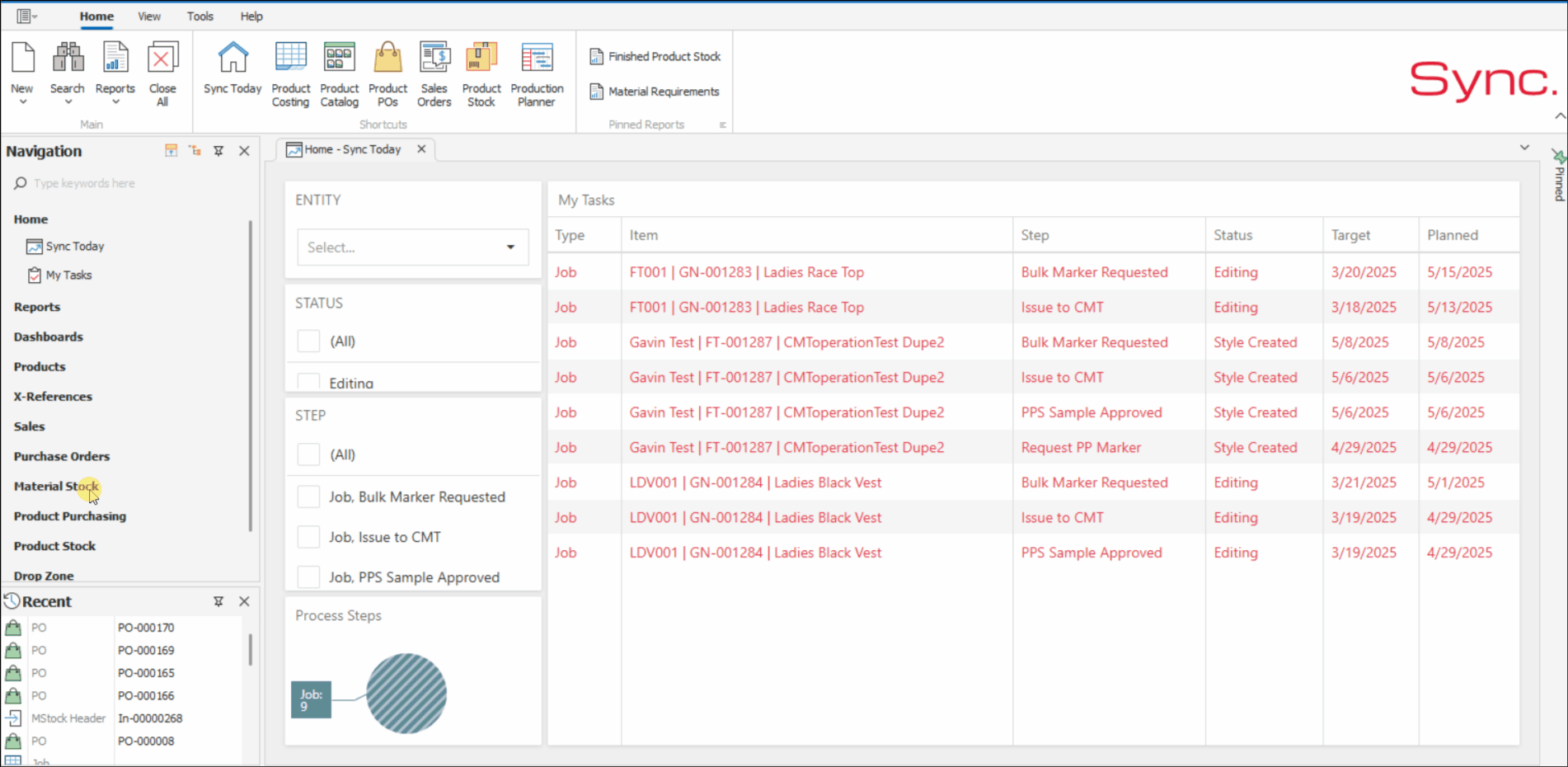The height and width of the screenshot is (767, 1568).
Task: Open the Finished Product Stock pinned report
Action: 655,56
